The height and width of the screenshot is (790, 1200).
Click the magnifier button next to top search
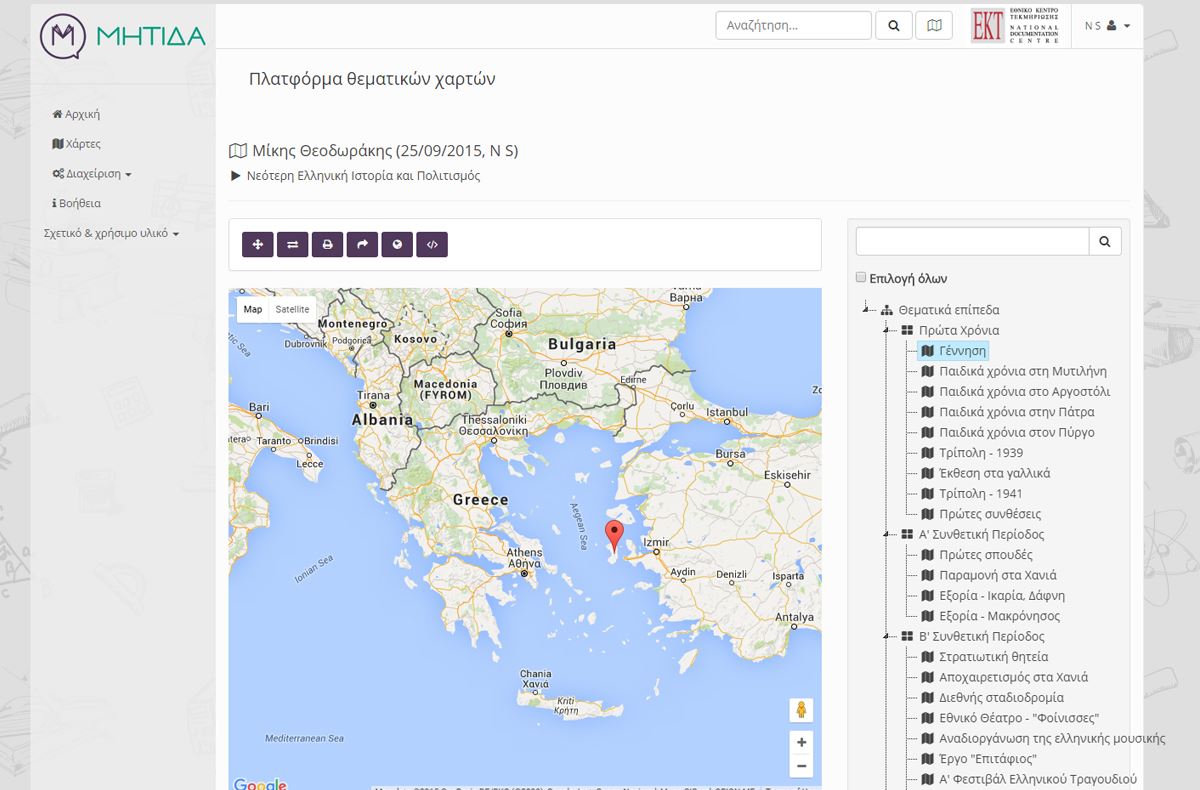click(x=893, y=26)
